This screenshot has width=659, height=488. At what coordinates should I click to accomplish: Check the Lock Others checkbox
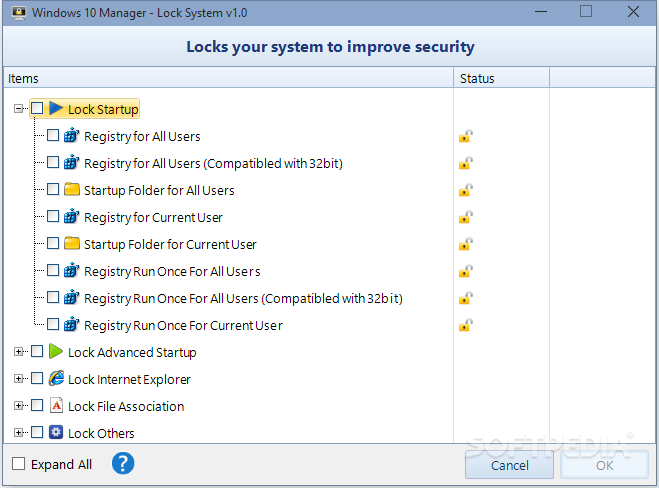[x=37, y=432]
